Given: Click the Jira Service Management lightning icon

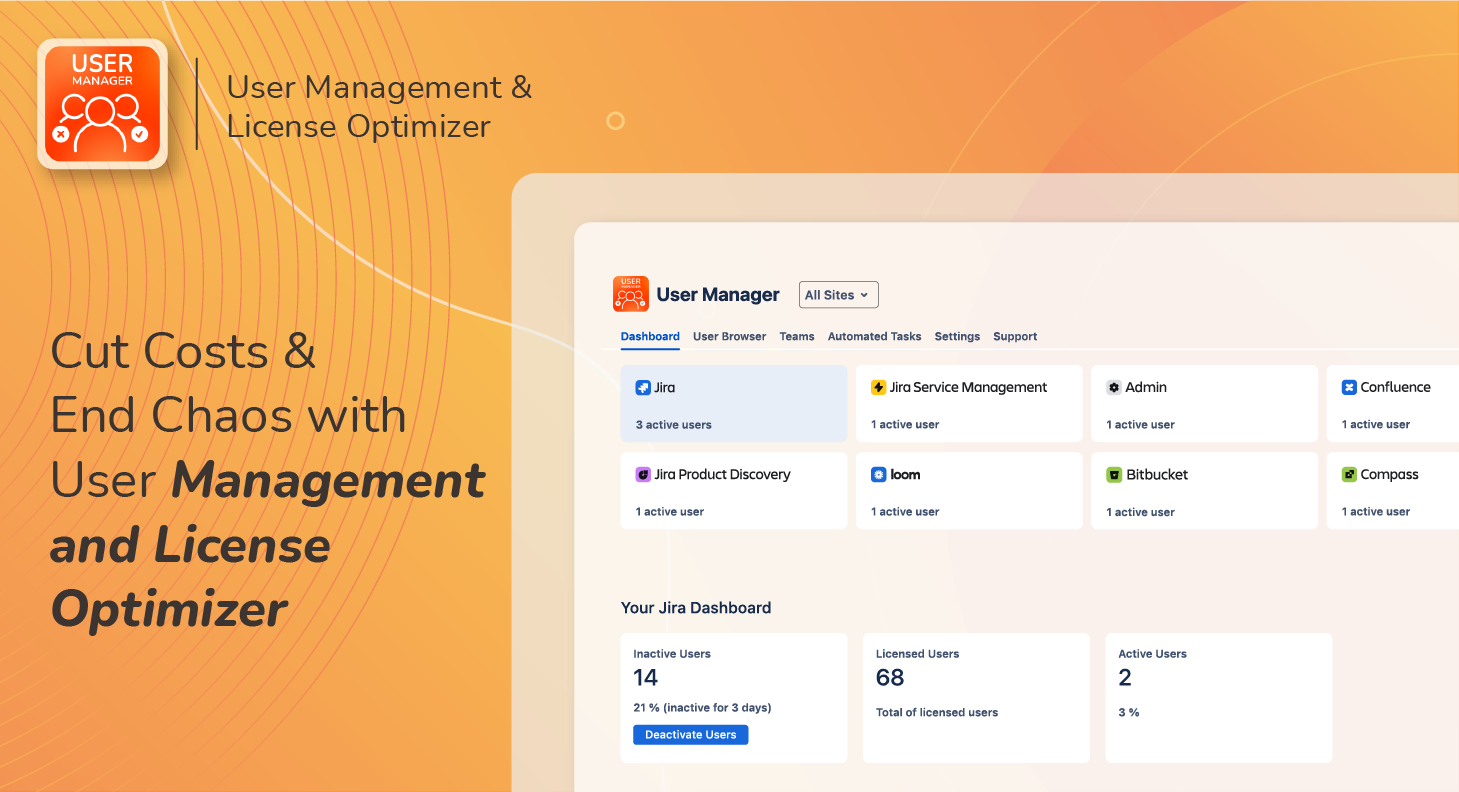Looking at the screenshot, I should [878, 387].
